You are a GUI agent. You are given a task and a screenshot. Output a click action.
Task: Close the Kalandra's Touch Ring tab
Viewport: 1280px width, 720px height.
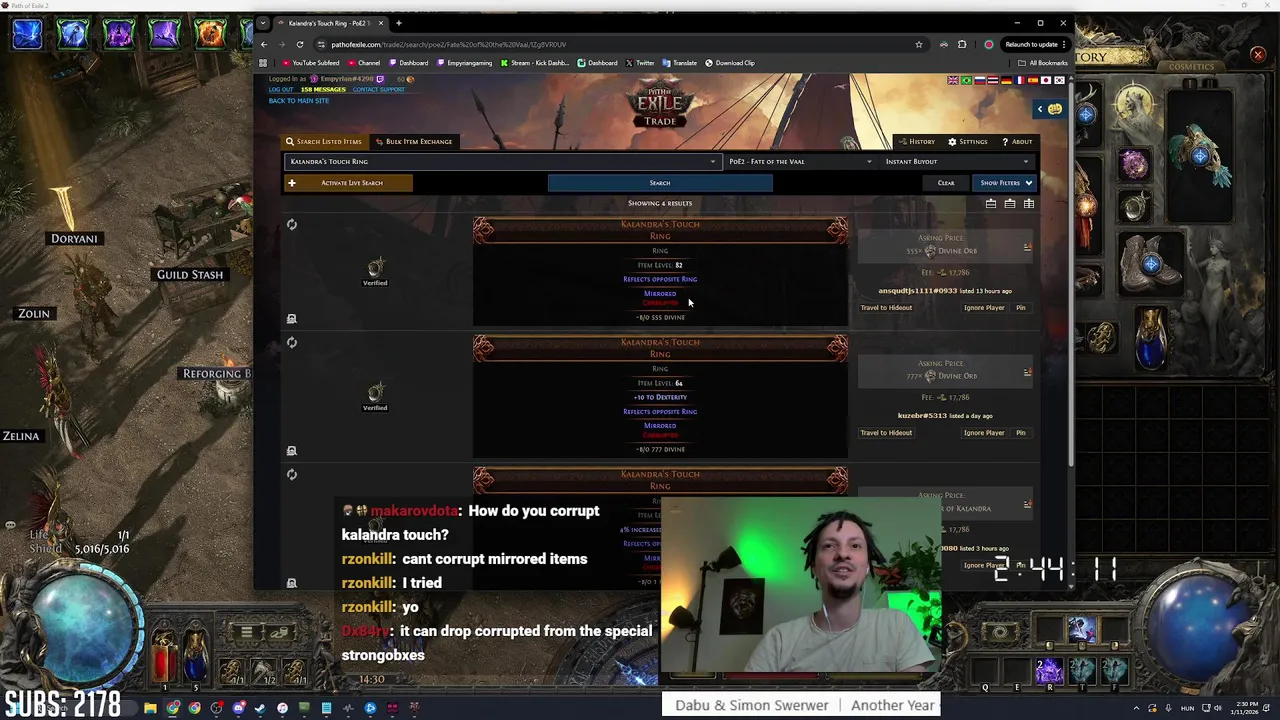380,23
